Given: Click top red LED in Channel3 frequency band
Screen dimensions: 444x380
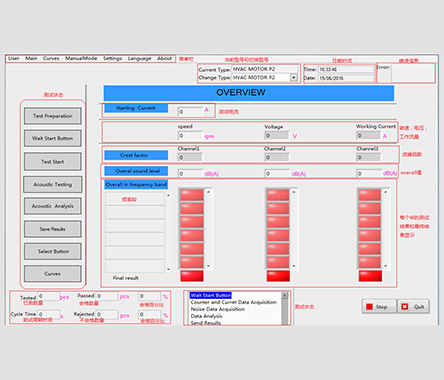Looking at the screenshot, I should pyautogui.click(x=370, y=195).
